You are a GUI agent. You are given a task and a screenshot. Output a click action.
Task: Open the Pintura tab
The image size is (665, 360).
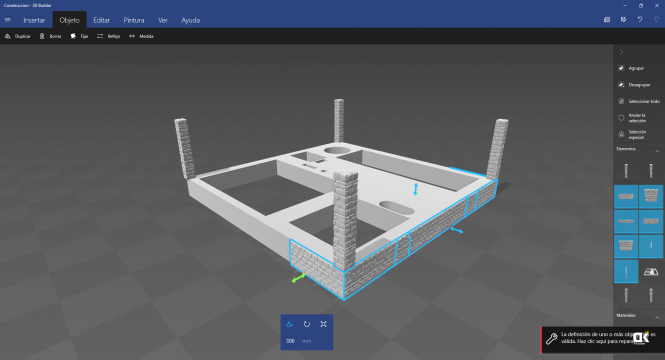click(134, 20)
